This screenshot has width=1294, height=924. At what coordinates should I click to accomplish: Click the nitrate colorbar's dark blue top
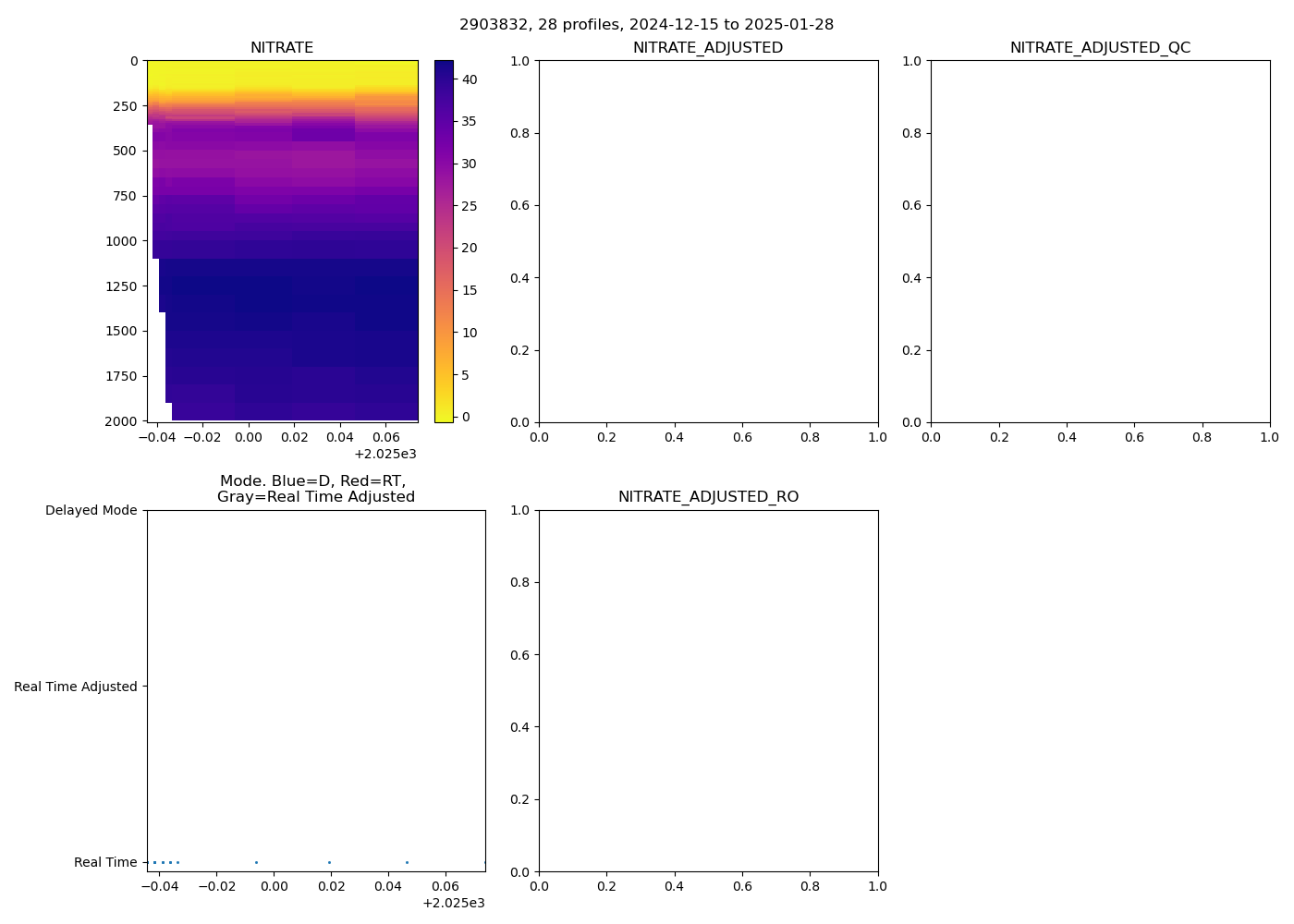[444, 67]
